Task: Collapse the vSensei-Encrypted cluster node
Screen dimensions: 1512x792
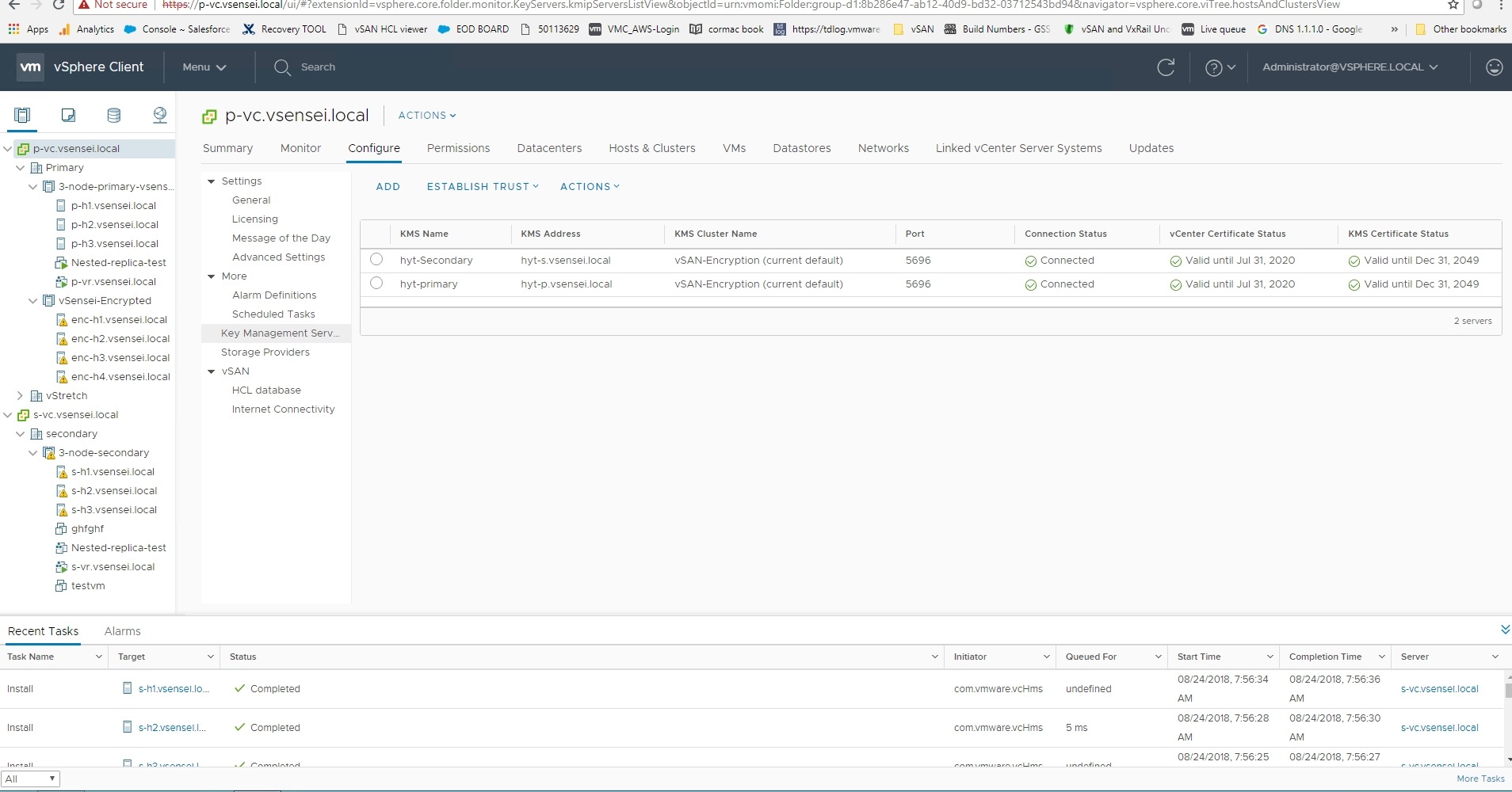Action: (33, 301)
